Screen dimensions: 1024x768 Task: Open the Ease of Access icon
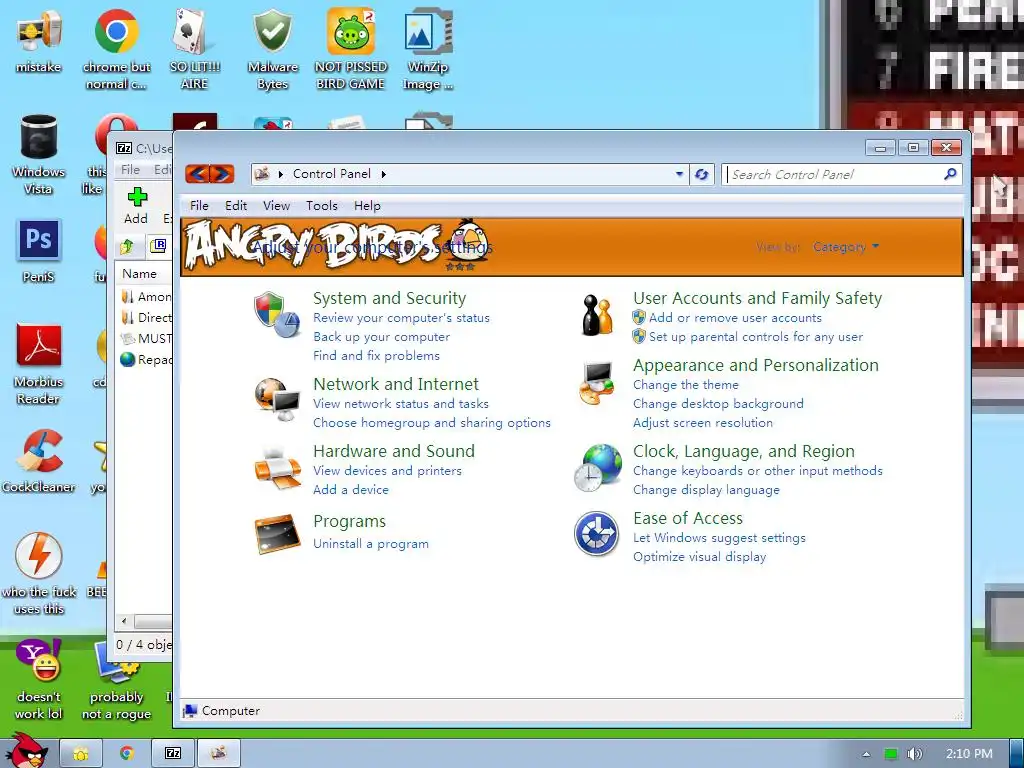pos(596,534)
